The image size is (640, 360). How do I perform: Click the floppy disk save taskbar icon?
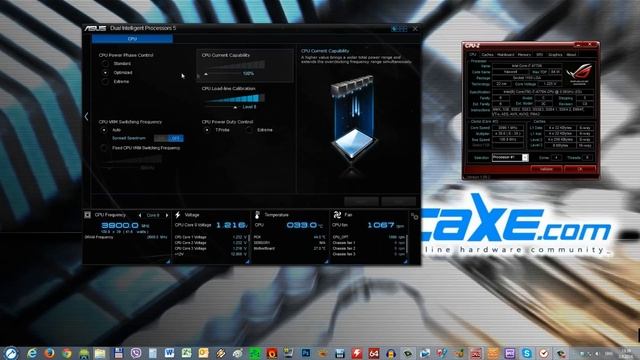coord(118,353)
